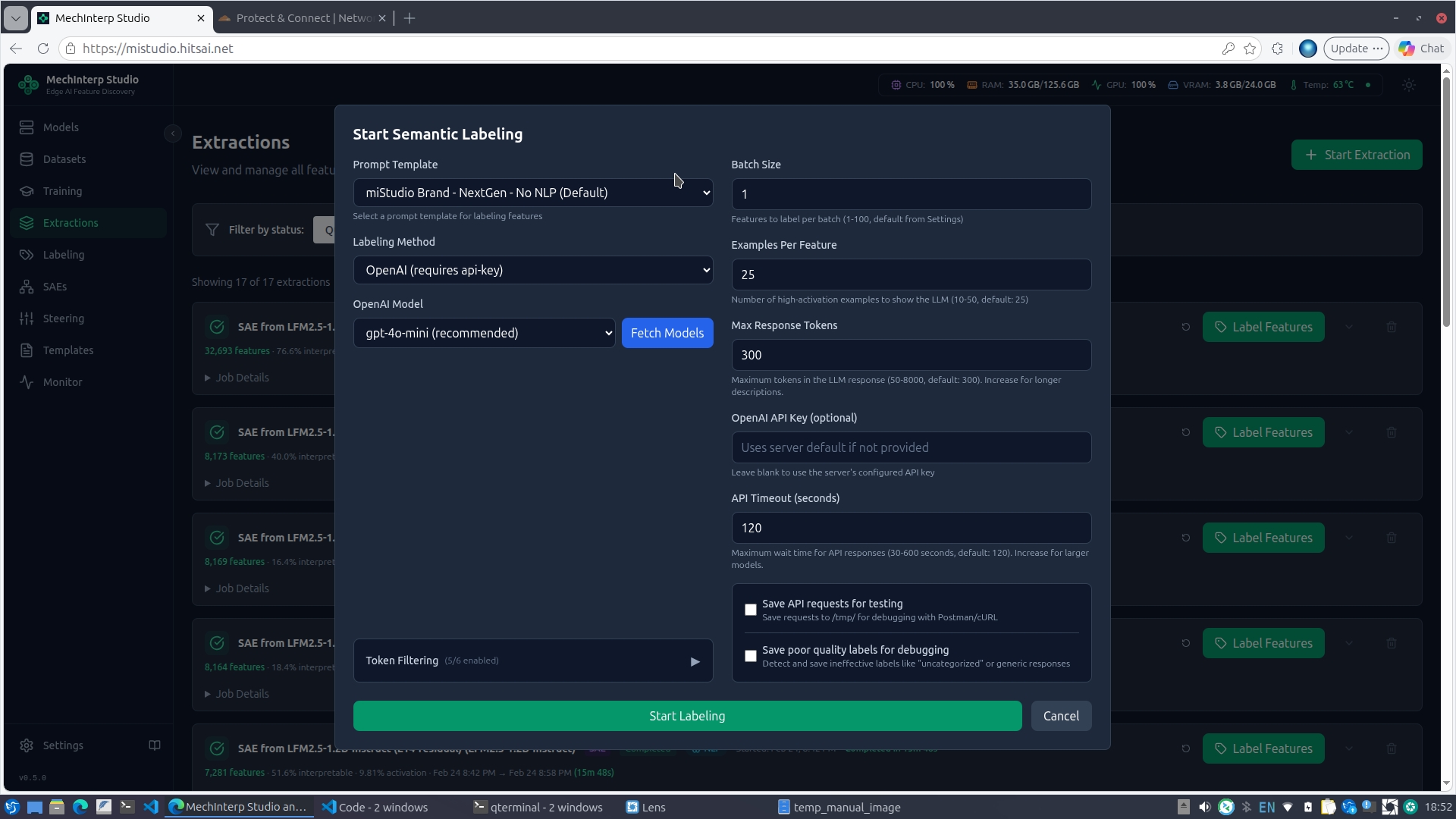1456x819 pixels.
Task: Click the browser Update button
Action: 1356,49
